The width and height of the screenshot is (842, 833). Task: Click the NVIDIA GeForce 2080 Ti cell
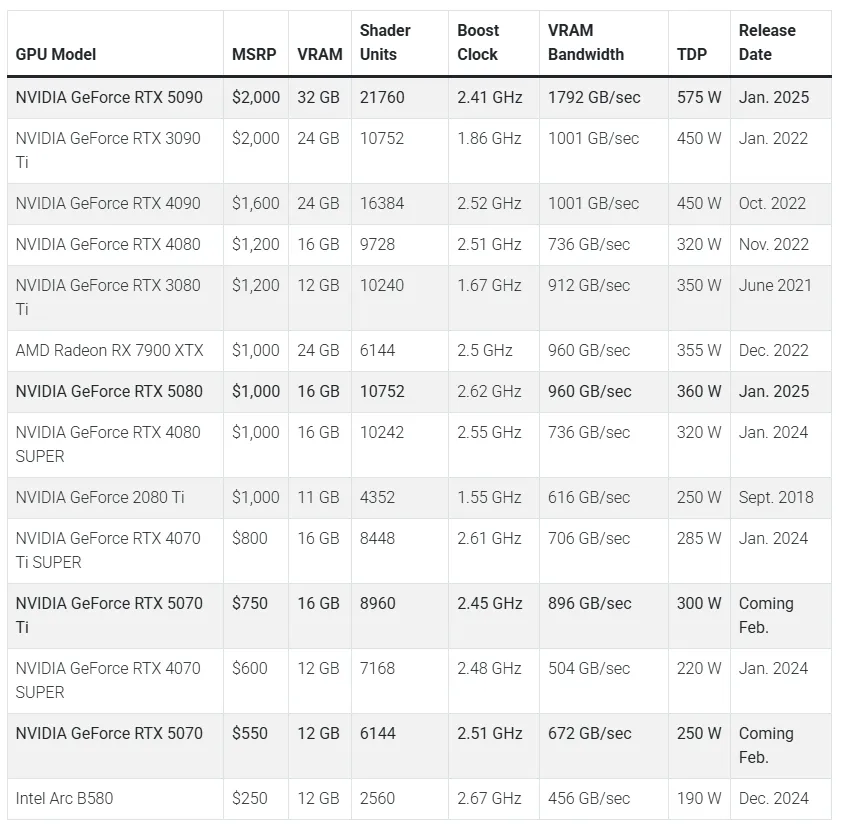pyautogui.click(x=100, y=498)
